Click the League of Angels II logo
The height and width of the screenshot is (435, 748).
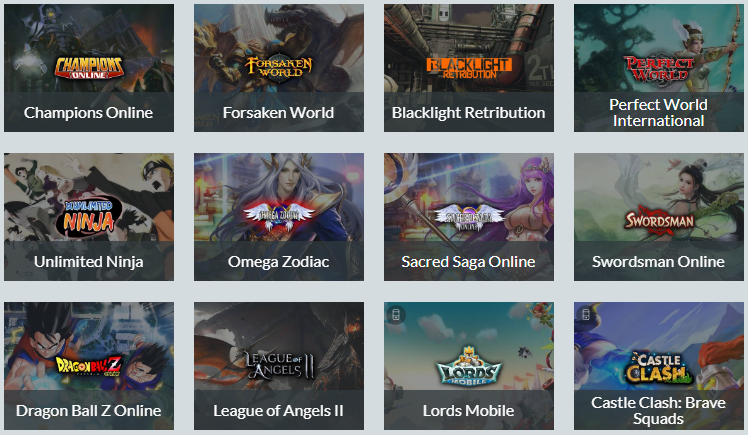(279, 366)
